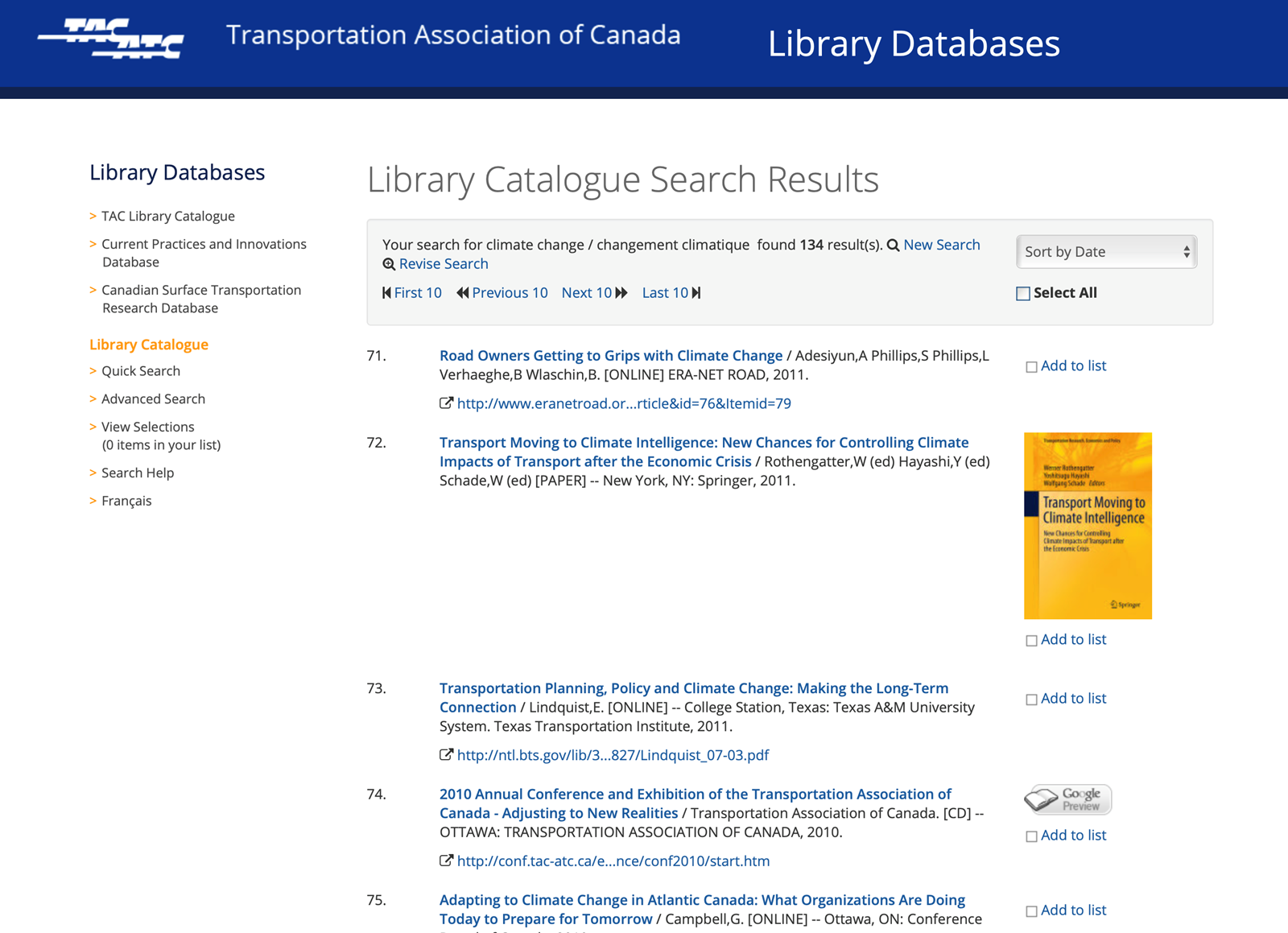Click the First 10 skip-back icon

click(386, 293)
